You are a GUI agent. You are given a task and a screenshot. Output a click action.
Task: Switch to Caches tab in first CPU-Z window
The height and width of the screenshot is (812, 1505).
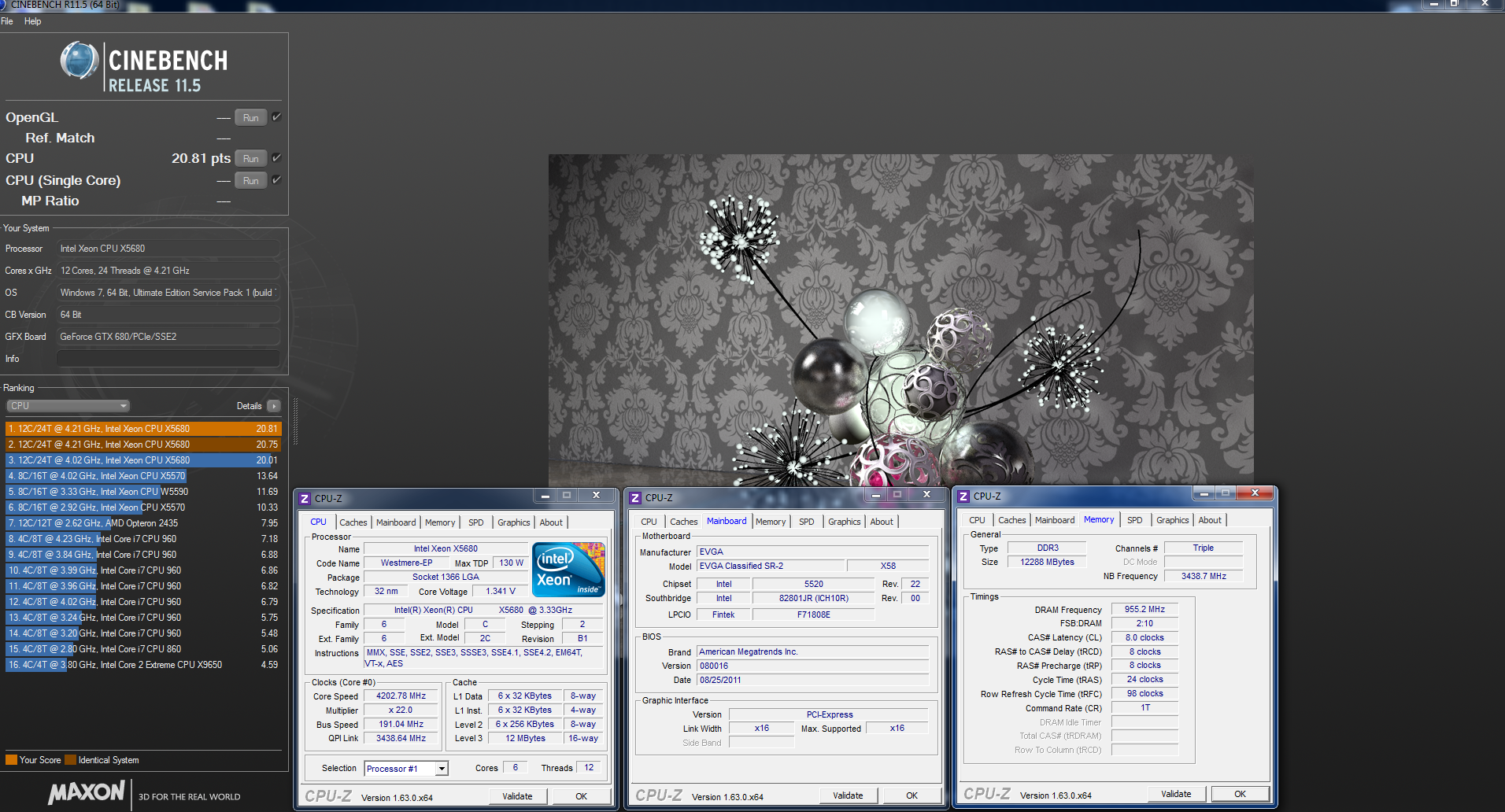[353, 522]
